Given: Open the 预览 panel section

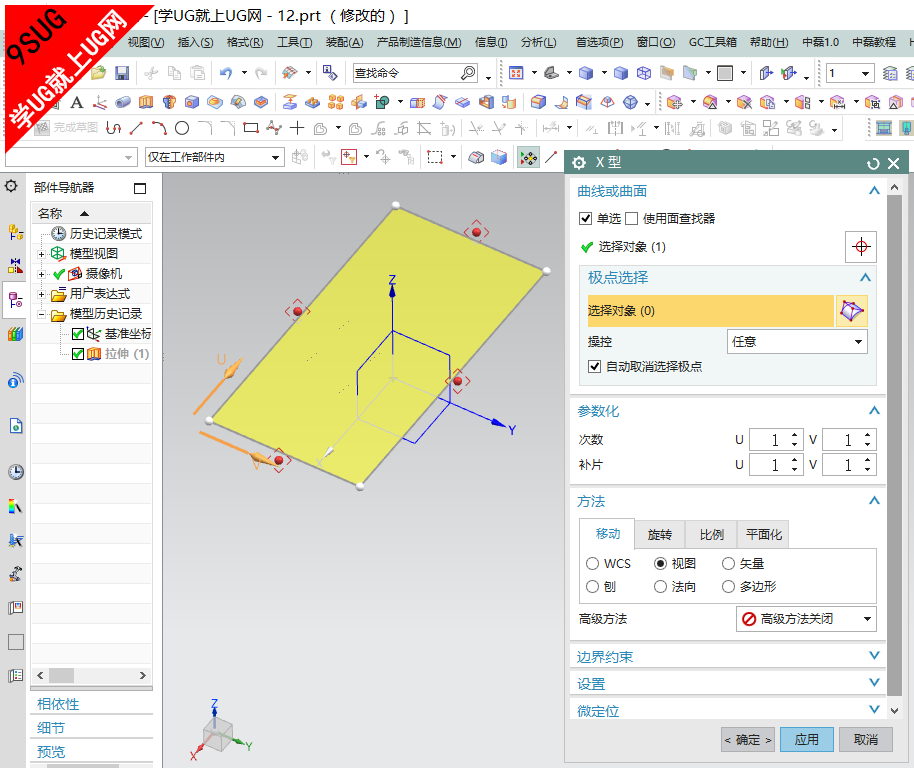Looking at the screenshot, I should tap(51, 752).
